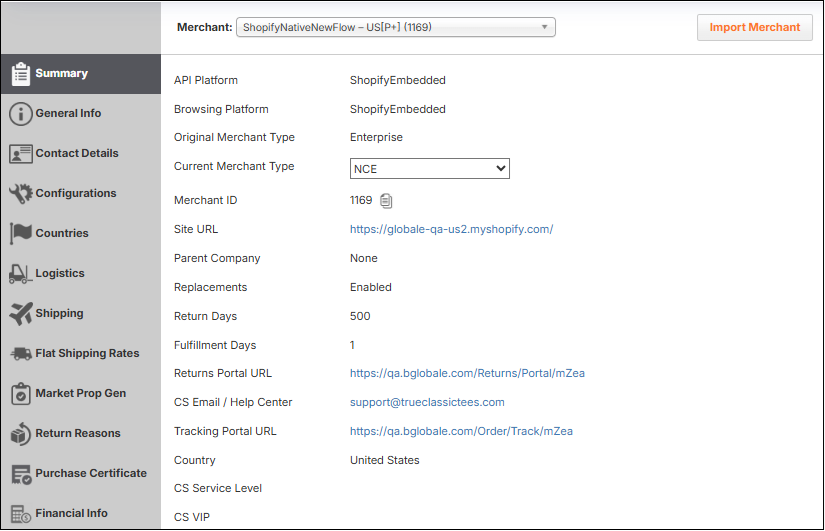Open Return Reasons section

tap(81, 434)
